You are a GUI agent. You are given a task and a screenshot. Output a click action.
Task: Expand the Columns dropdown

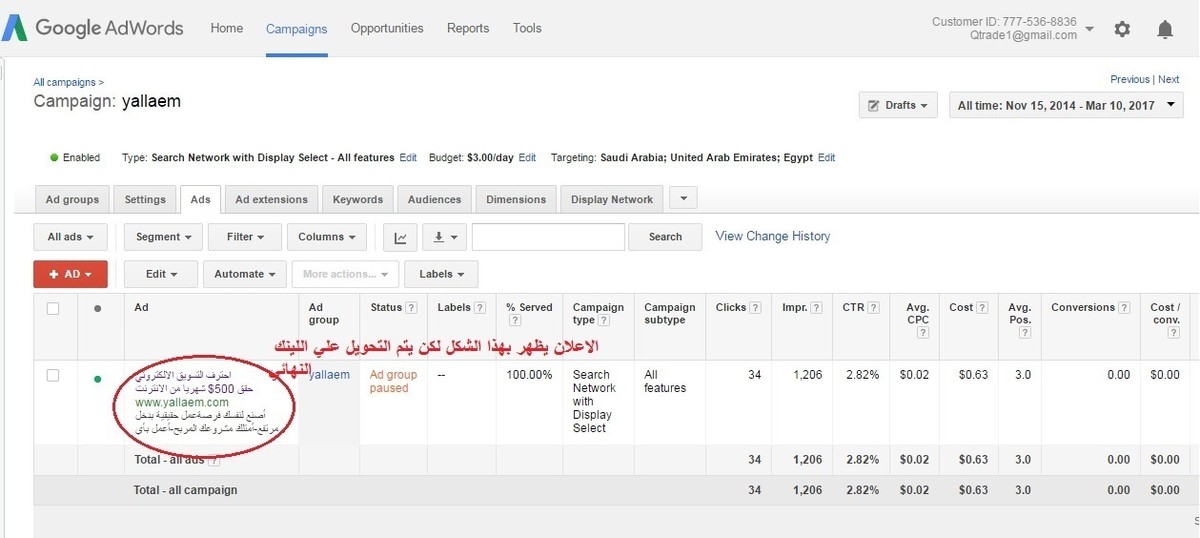point(327,237)
